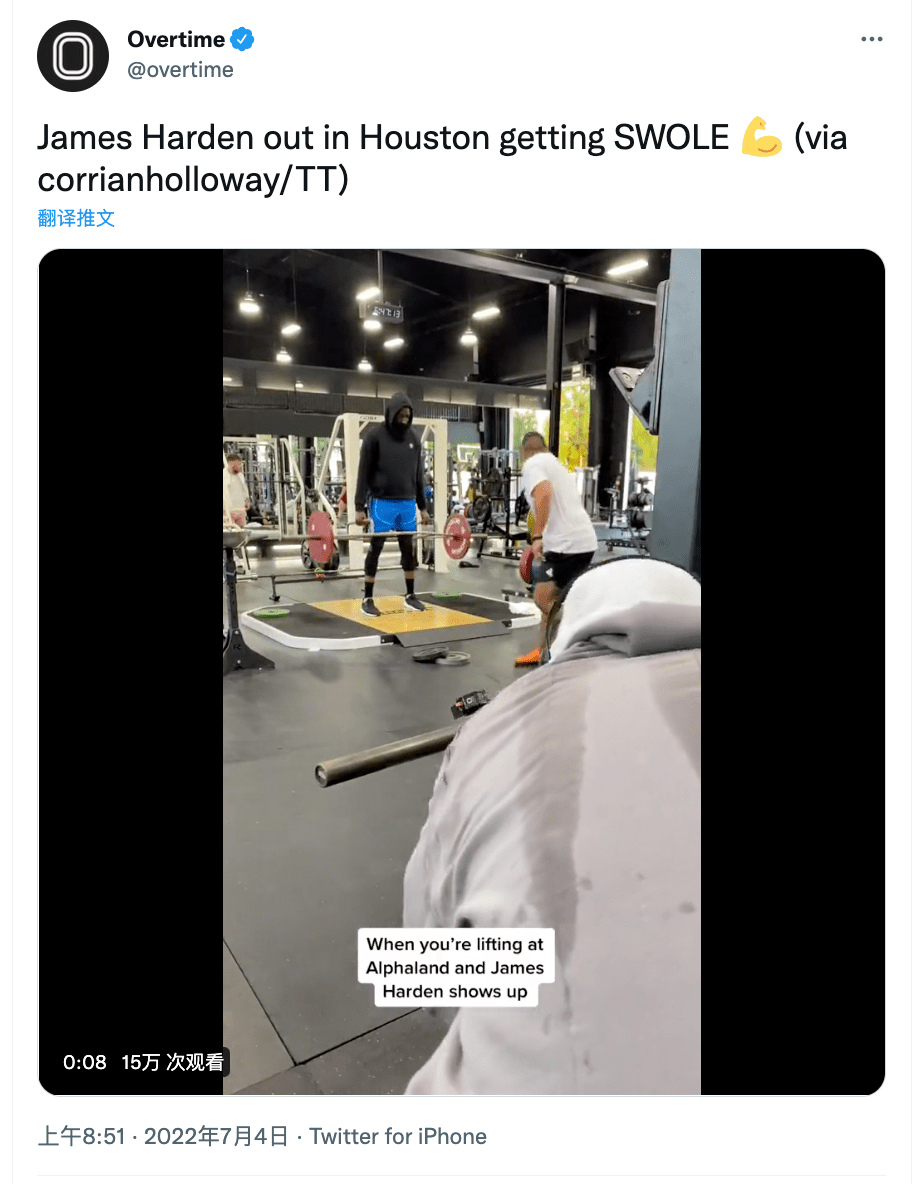
Task: Click the ceiling clock in the video
Action: (387, 312)
